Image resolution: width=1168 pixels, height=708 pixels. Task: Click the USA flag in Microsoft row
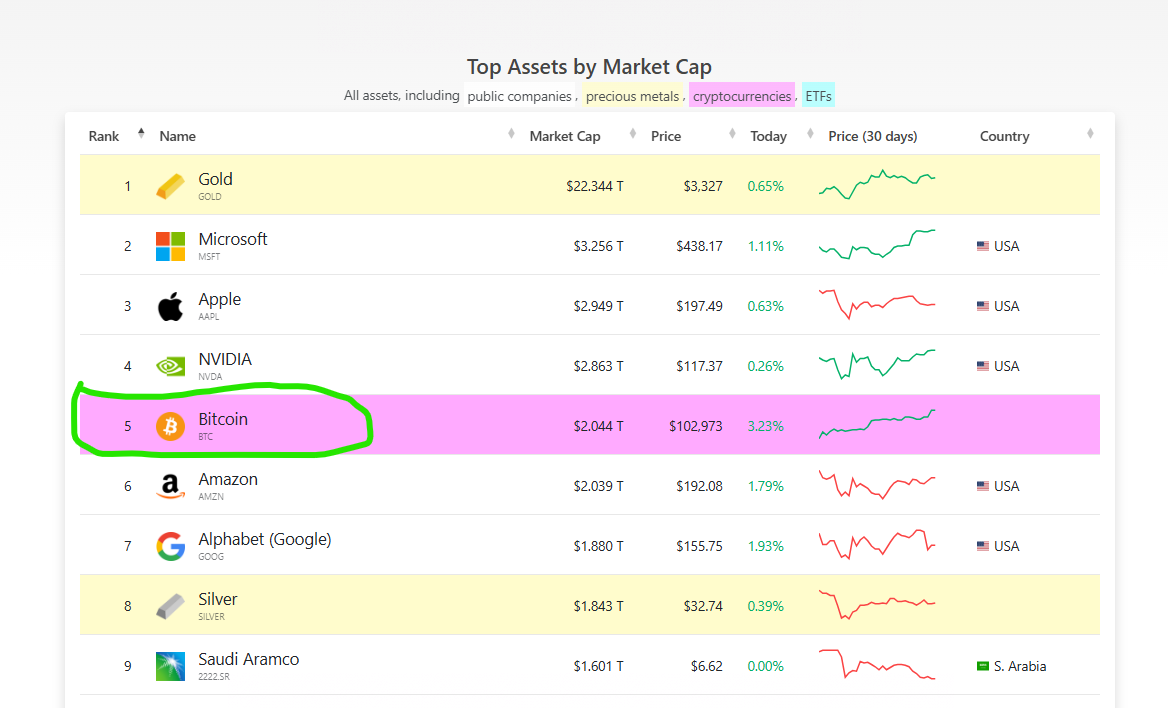coord(983,246)
